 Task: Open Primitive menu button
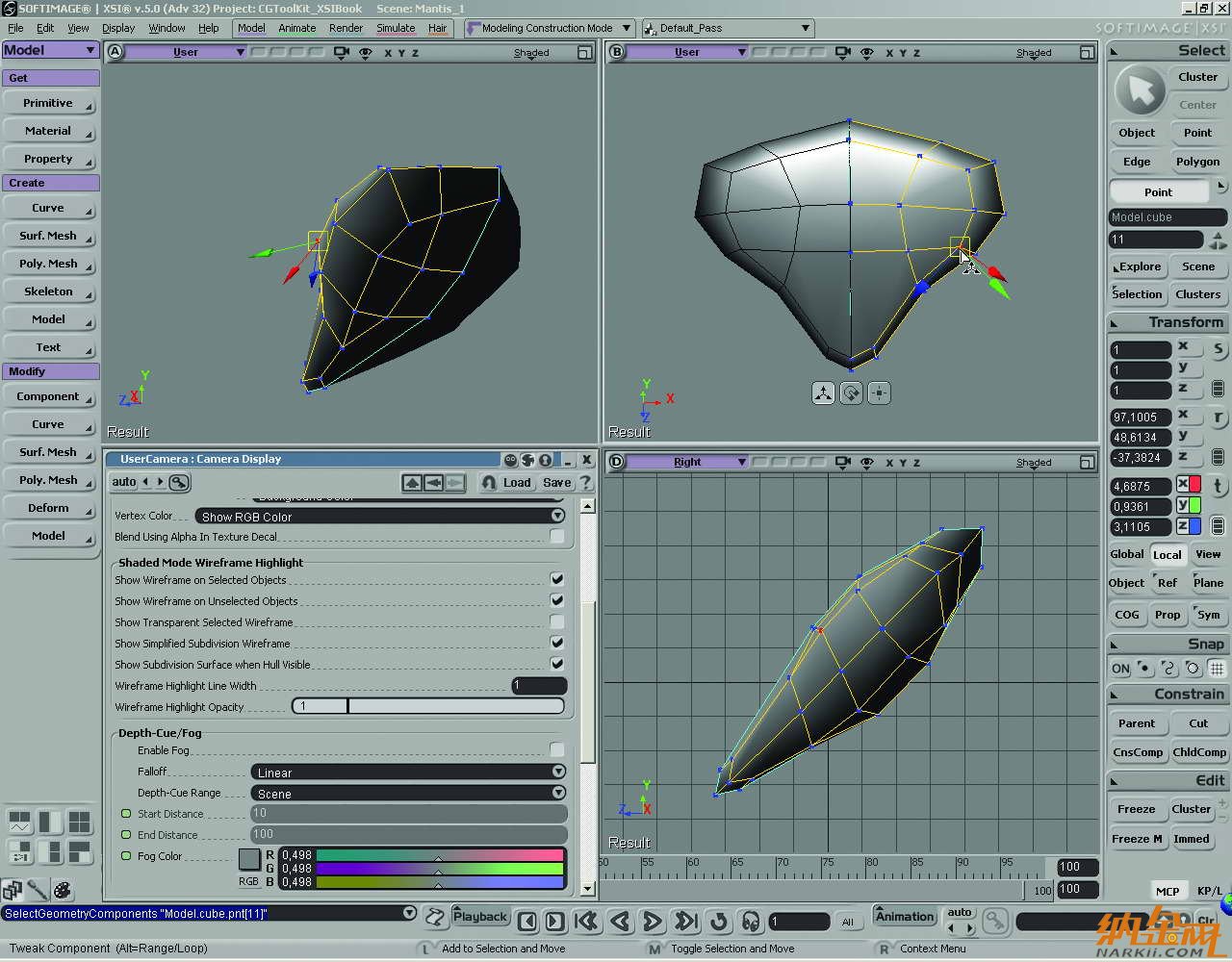pyautogui.click(x=49, y=103)
